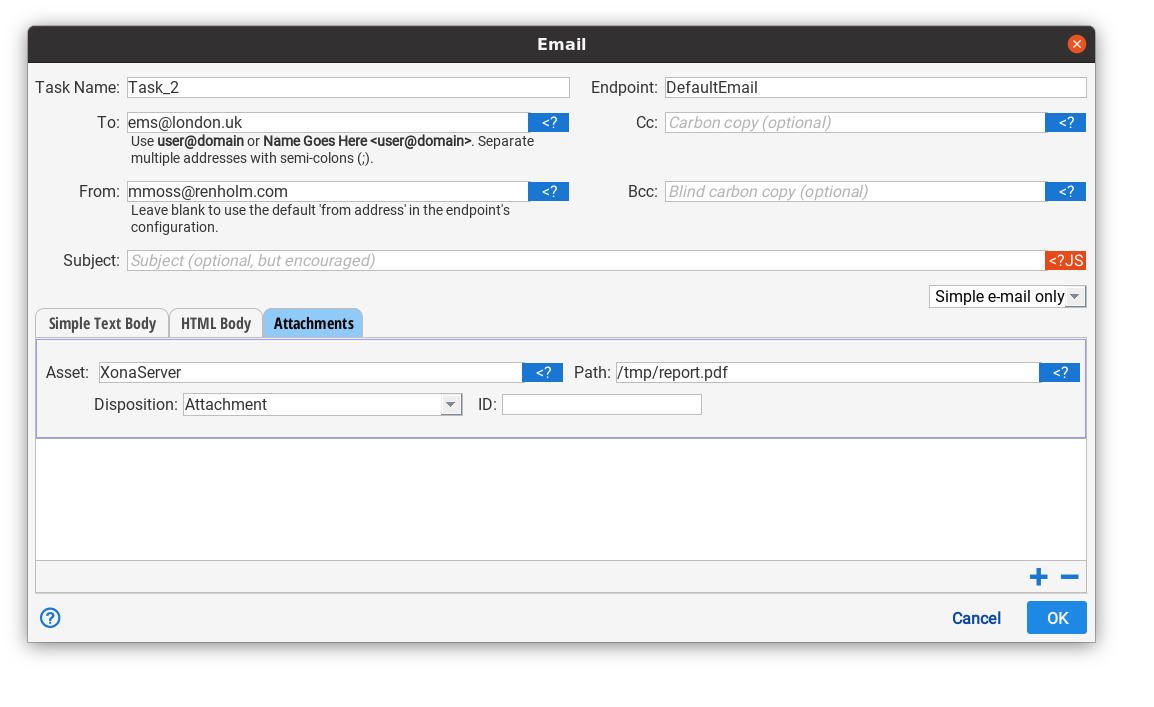Remove the attachment with the minus icon

click(x=1069, y=577)
